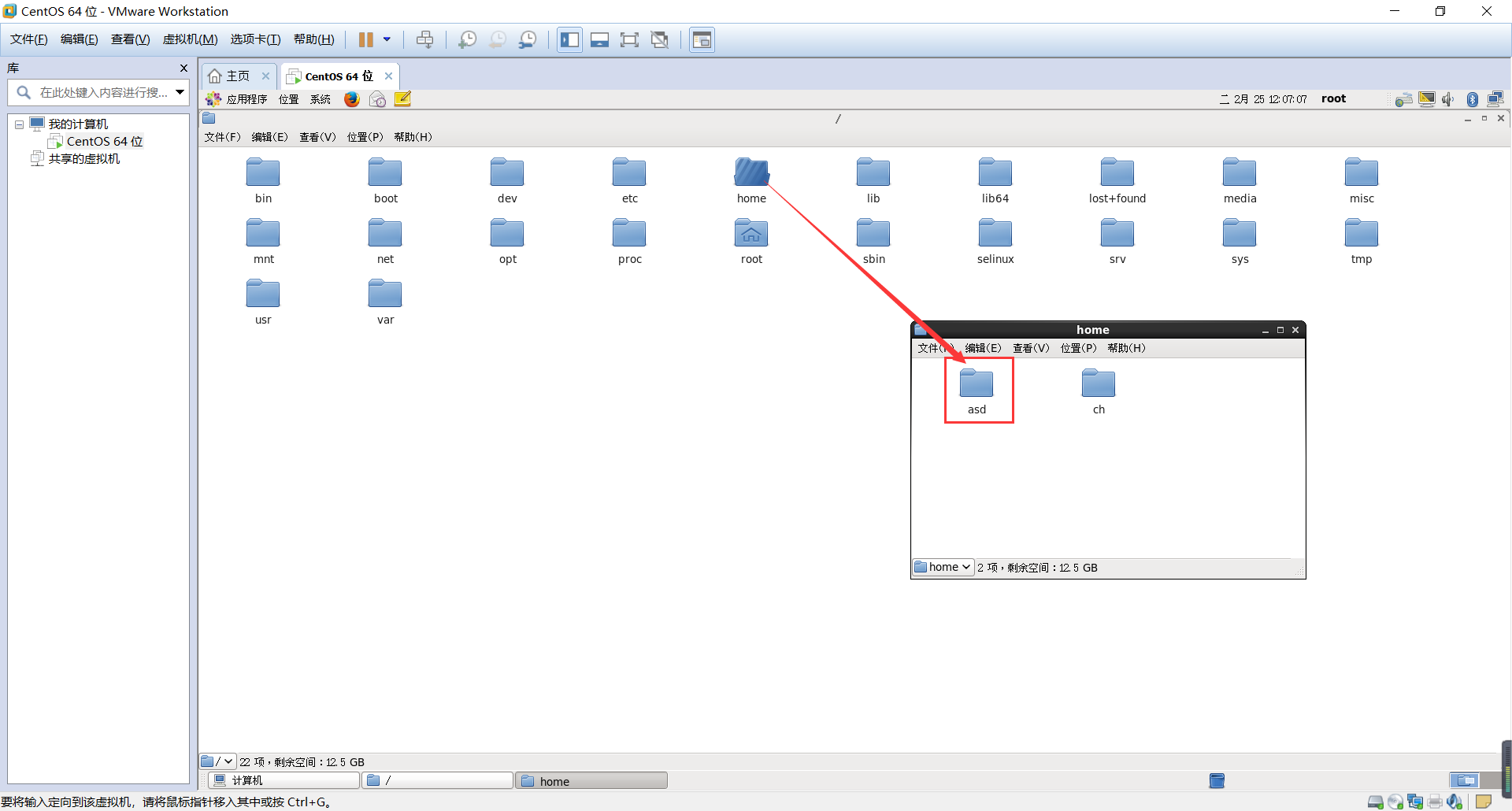Select the asd folder in home window

976,392
